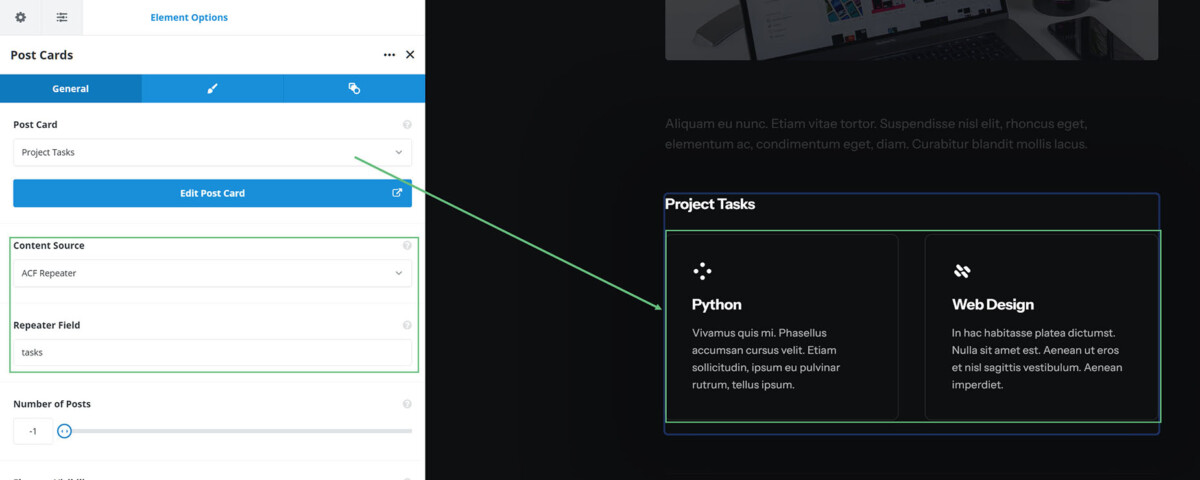Viewport: 1200px width, 480px height.
Task: Select the Web Design task card
Action: pyautogui.click(x=1042, y=327)
